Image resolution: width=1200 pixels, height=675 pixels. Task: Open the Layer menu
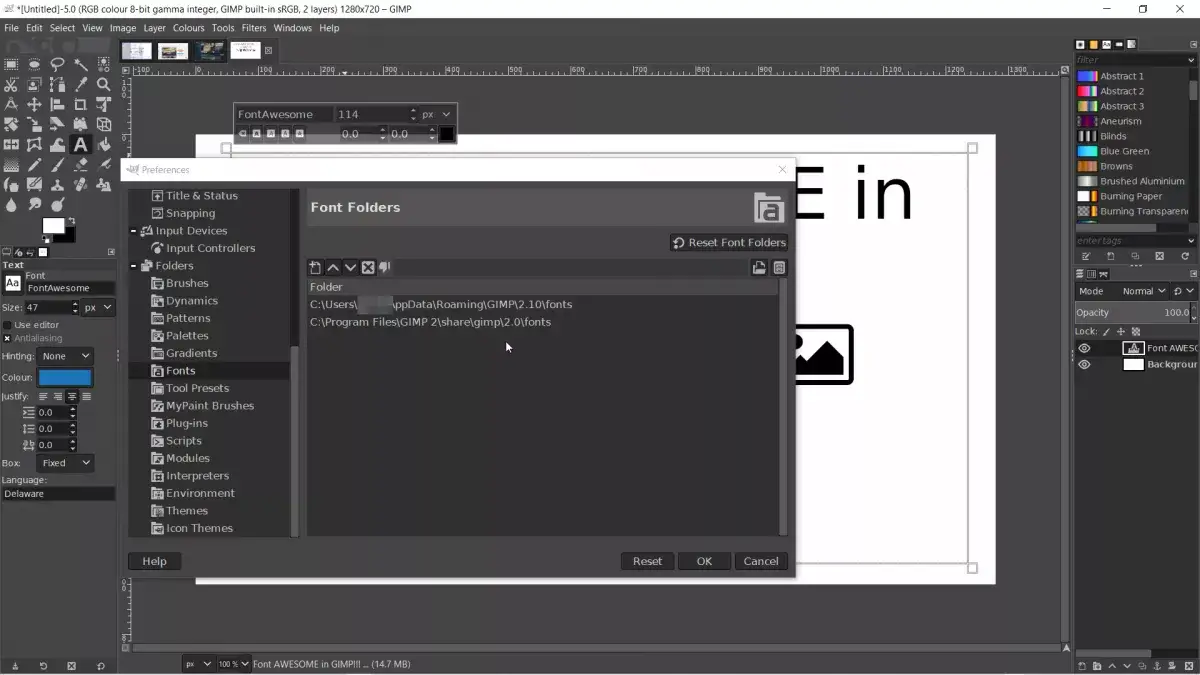coord(154,28)
